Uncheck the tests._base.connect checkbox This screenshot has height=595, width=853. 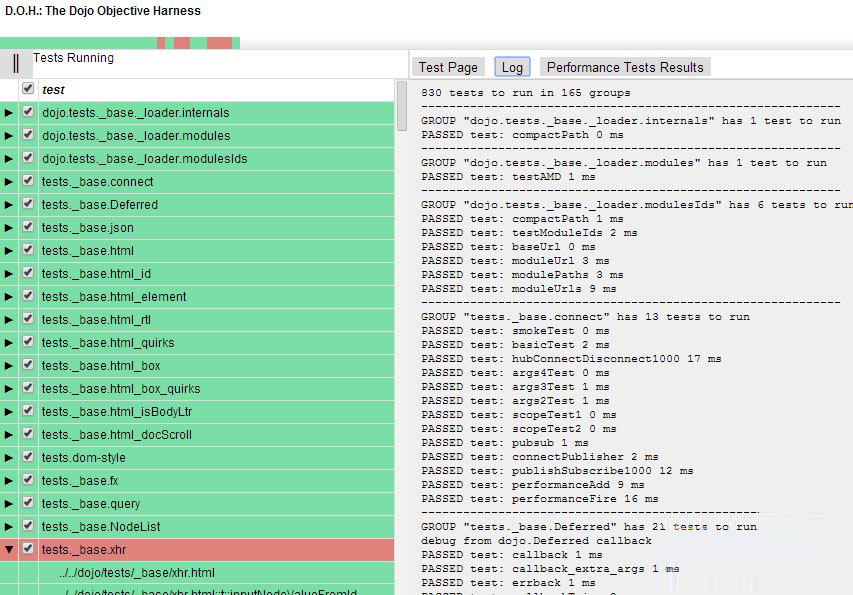pos(28,181)
